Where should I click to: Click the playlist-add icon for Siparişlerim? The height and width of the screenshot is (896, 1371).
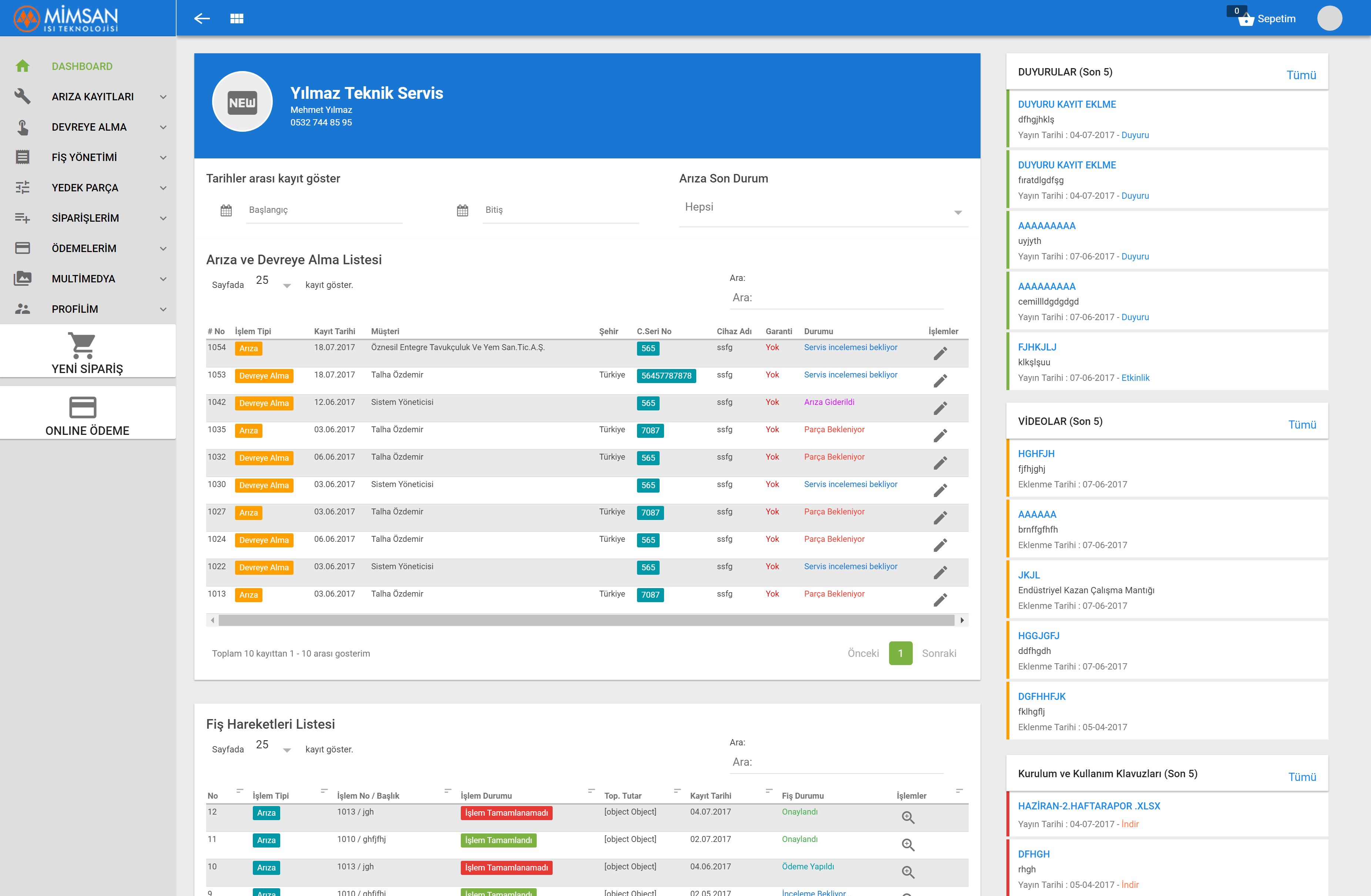click(23, 218)
